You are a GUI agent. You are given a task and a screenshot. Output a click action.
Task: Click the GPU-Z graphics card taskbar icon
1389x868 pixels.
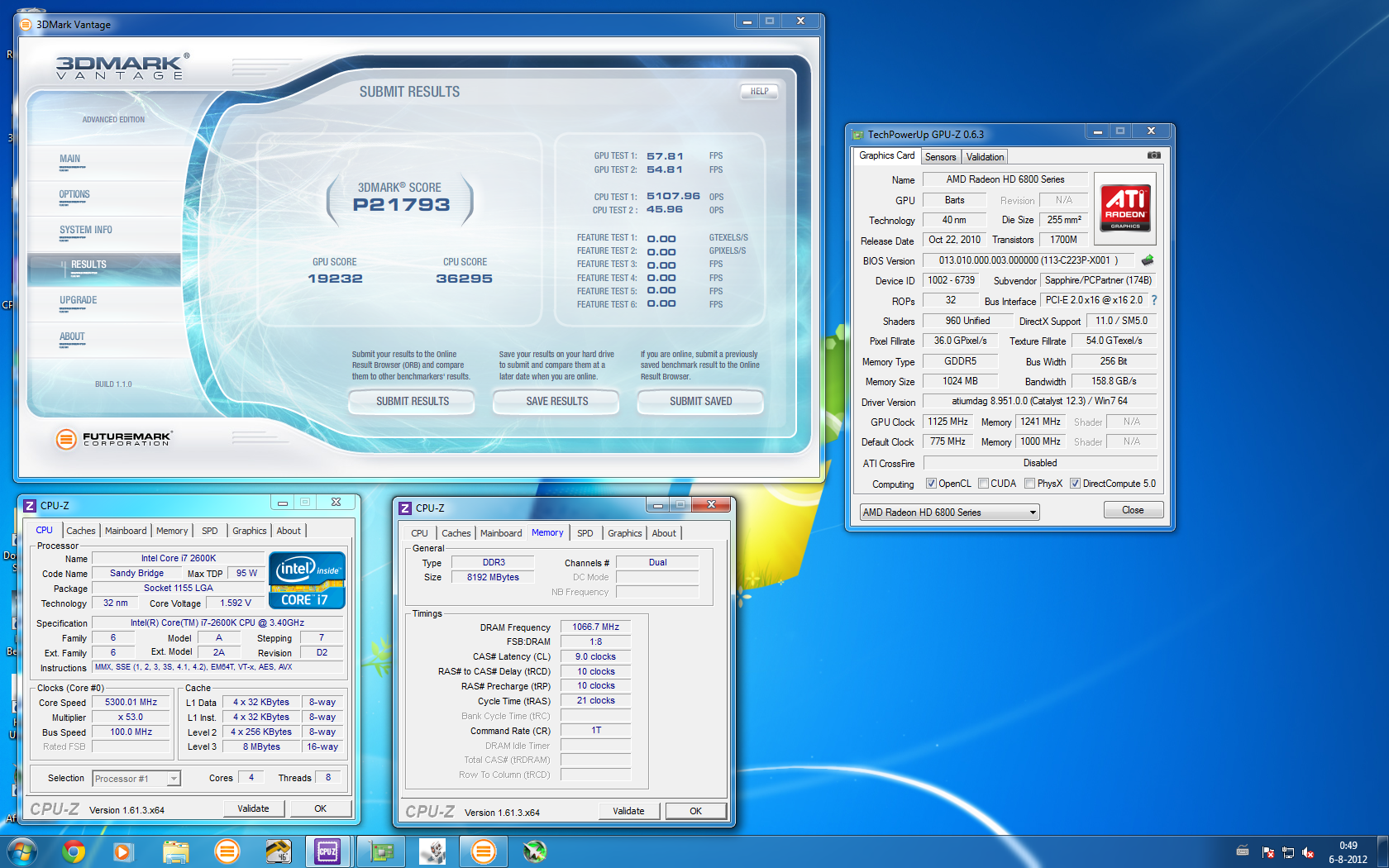[x=381, y=851]
